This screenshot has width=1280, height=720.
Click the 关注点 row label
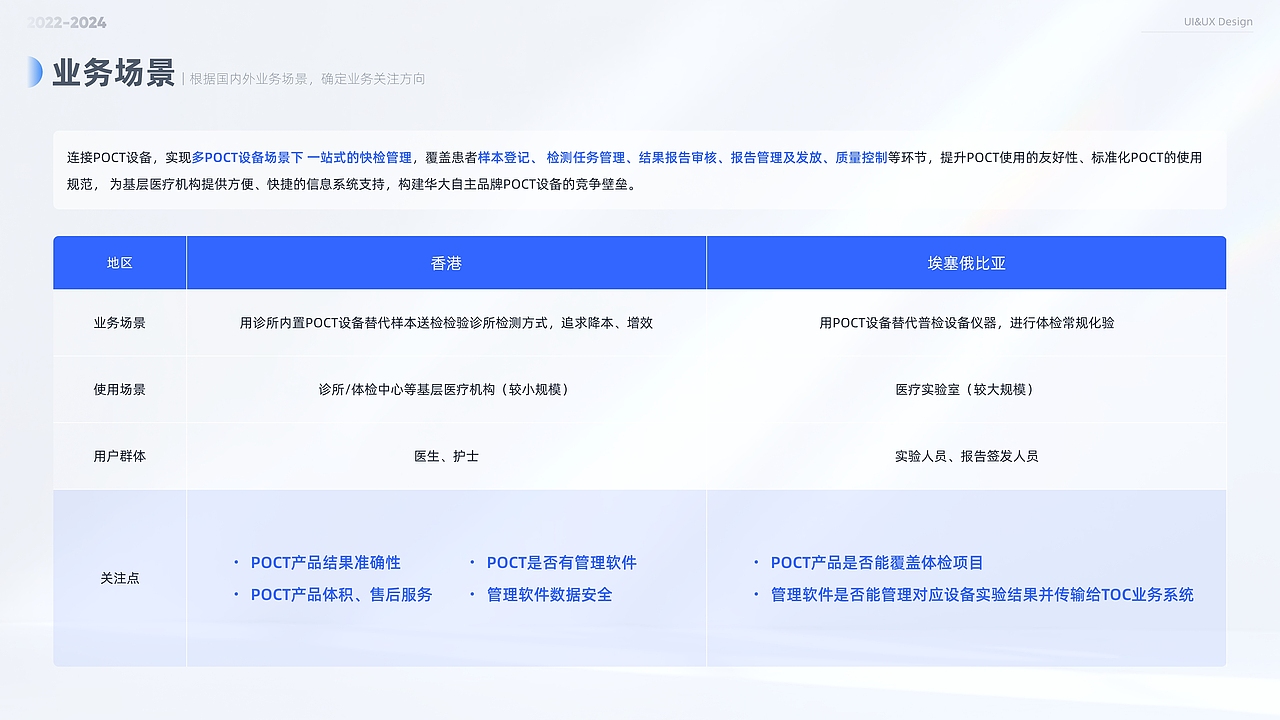119,578
